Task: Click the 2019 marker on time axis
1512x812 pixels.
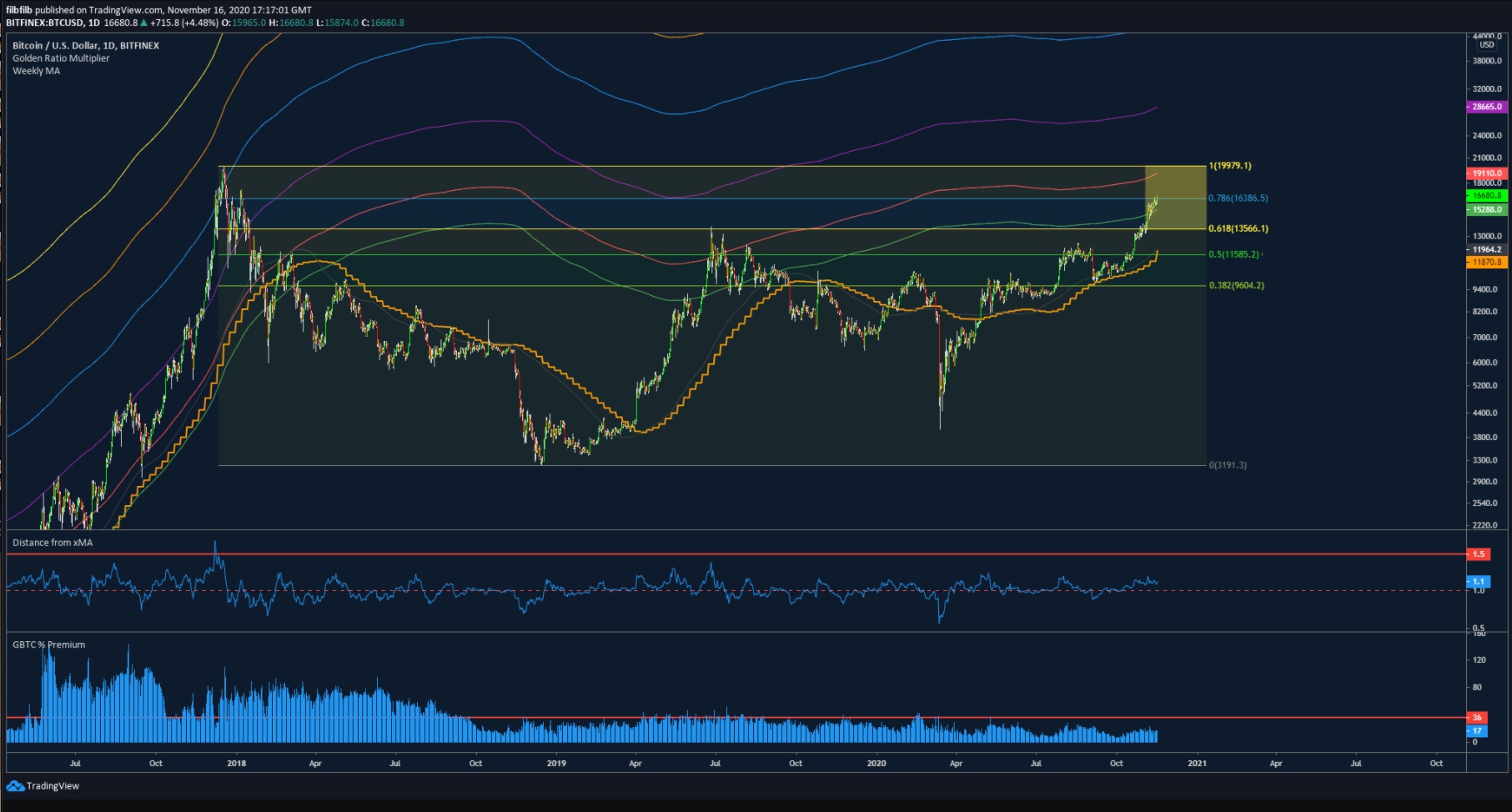Action: 556,763
